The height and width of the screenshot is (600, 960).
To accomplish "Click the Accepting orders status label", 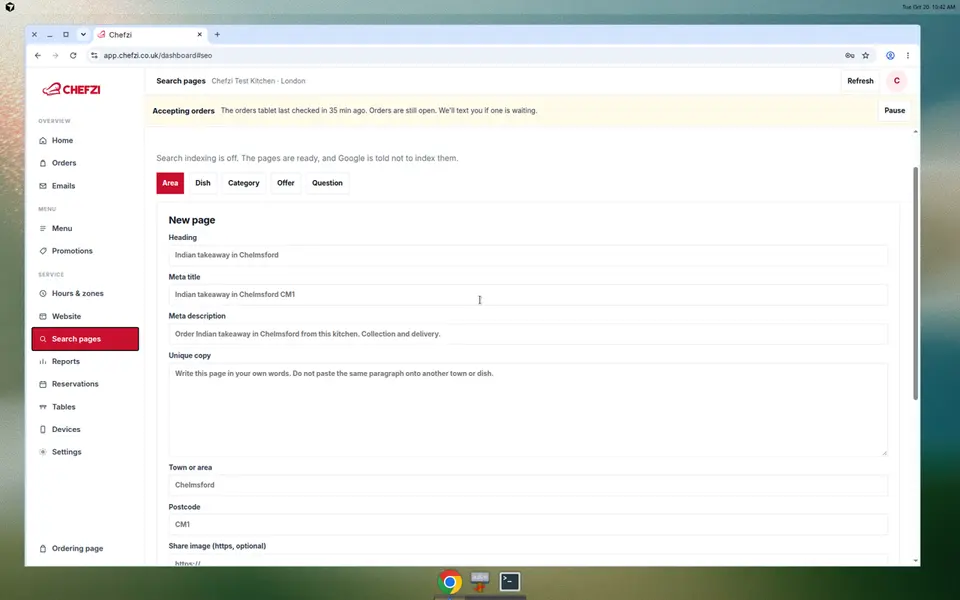I will coord(183,111).
